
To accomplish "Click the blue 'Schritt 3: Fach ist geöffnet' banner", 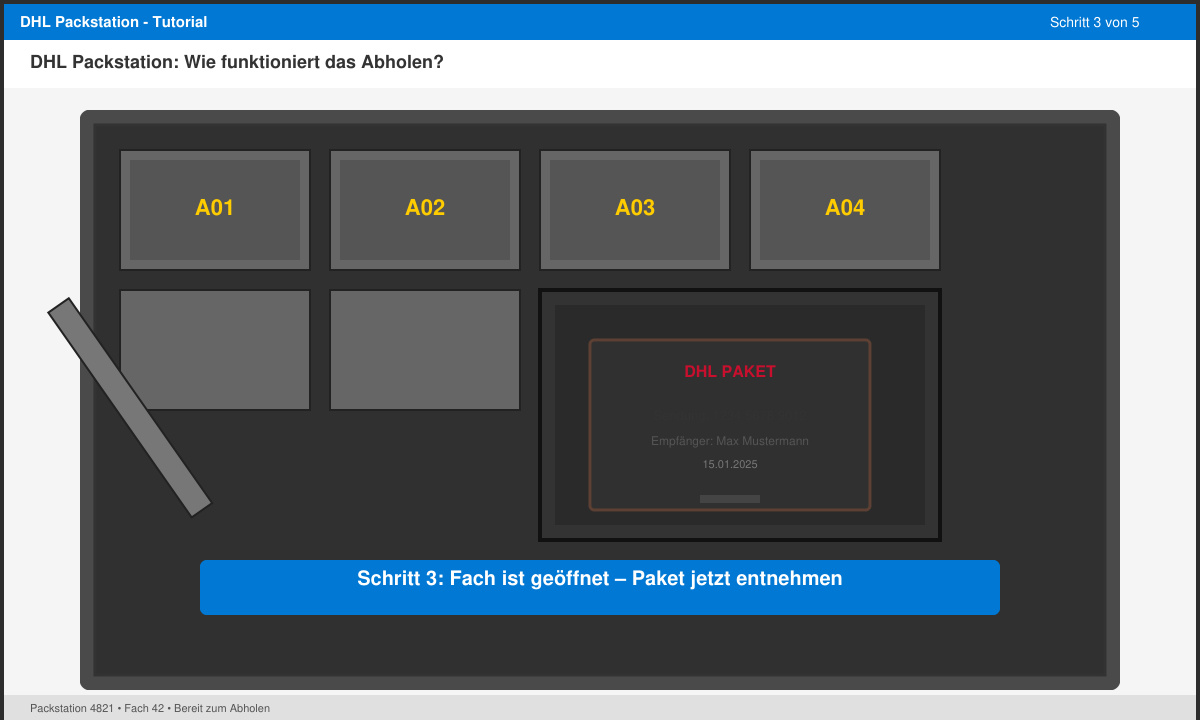I will pos(600,587).
